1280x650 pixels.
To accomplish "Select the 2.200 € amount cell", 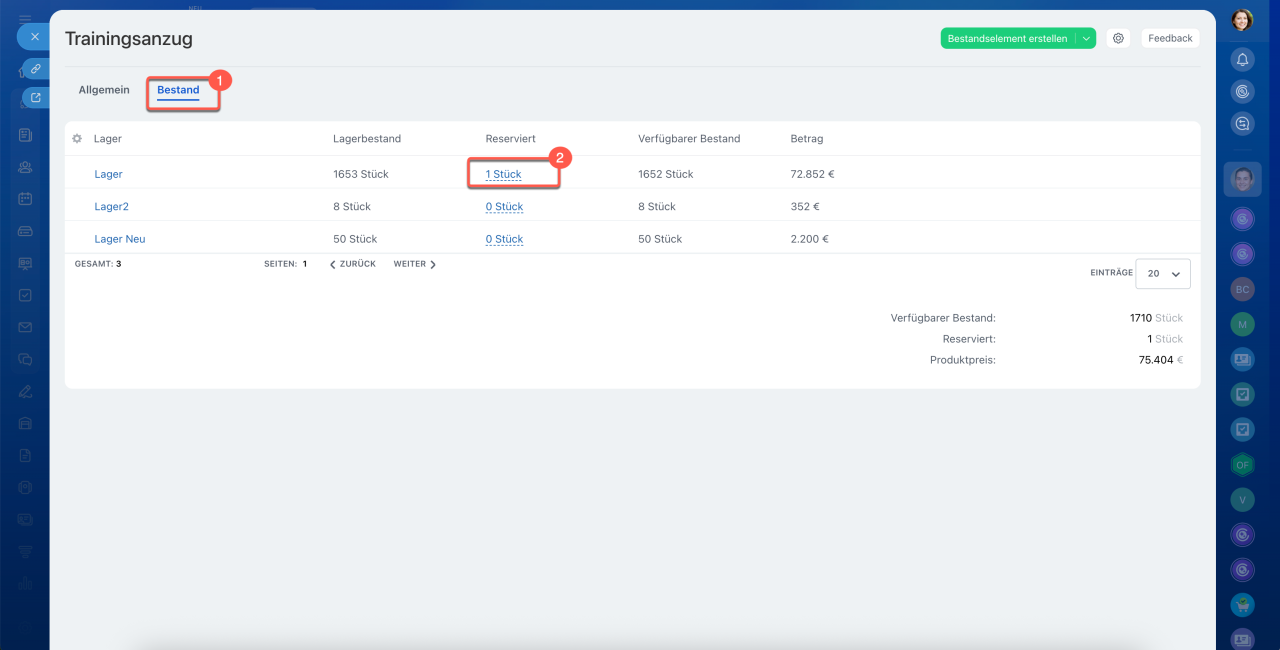I will pos(809,239).
